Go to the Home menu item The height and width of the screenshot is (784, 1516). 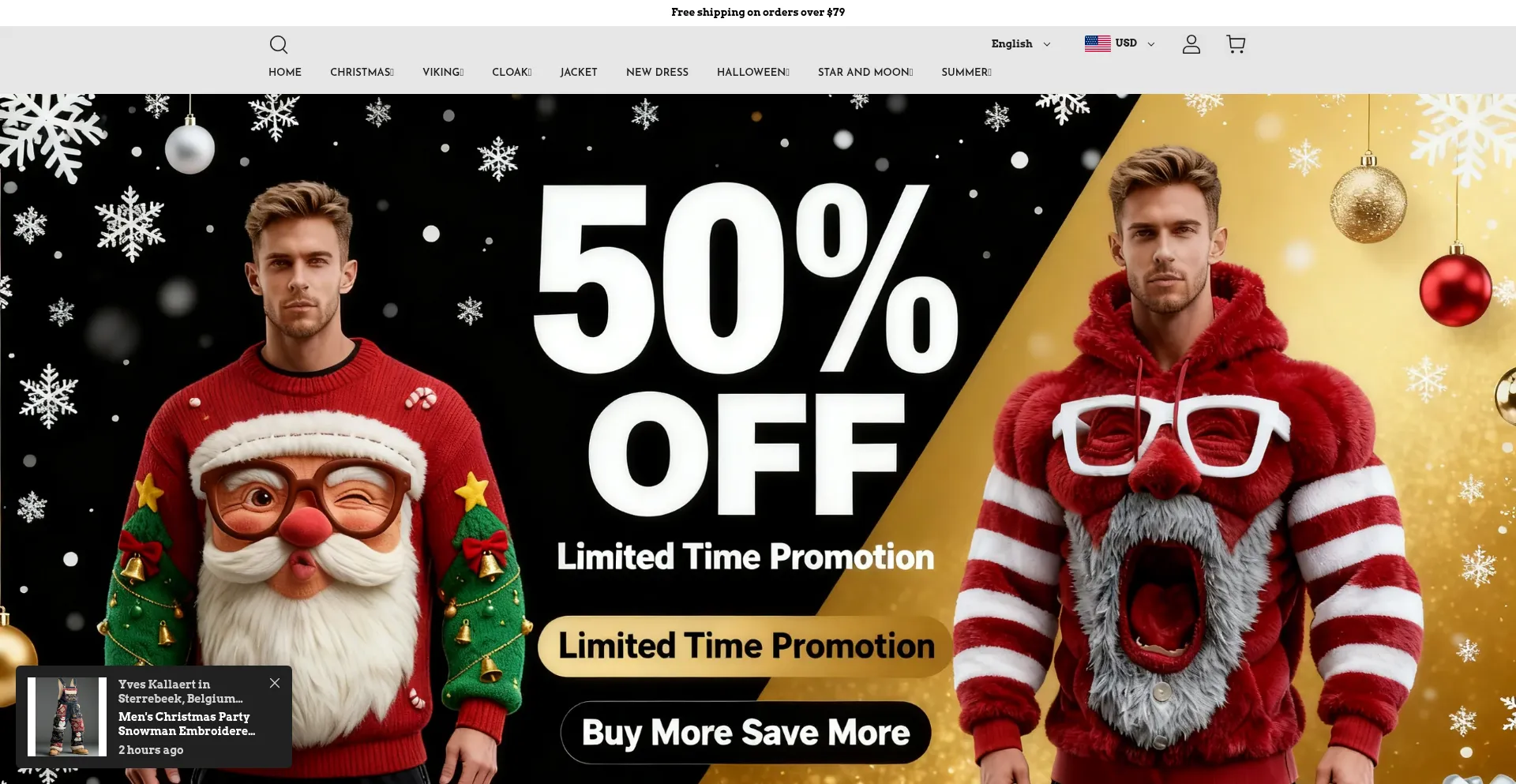click(285, 72)
